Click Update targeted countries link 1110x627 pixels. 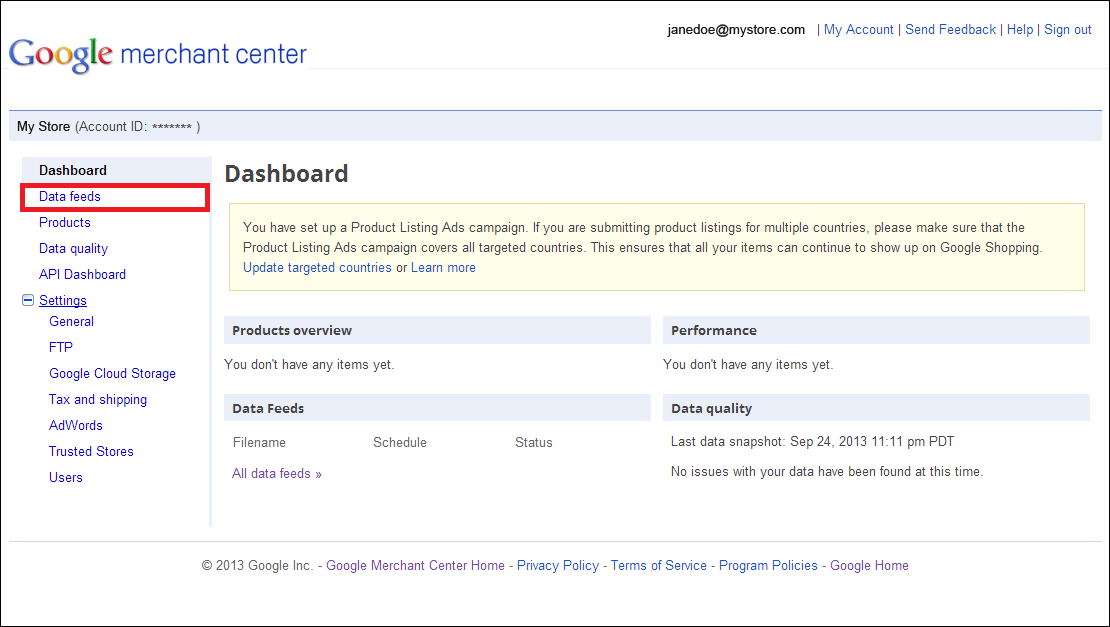[x=317, y=268]
